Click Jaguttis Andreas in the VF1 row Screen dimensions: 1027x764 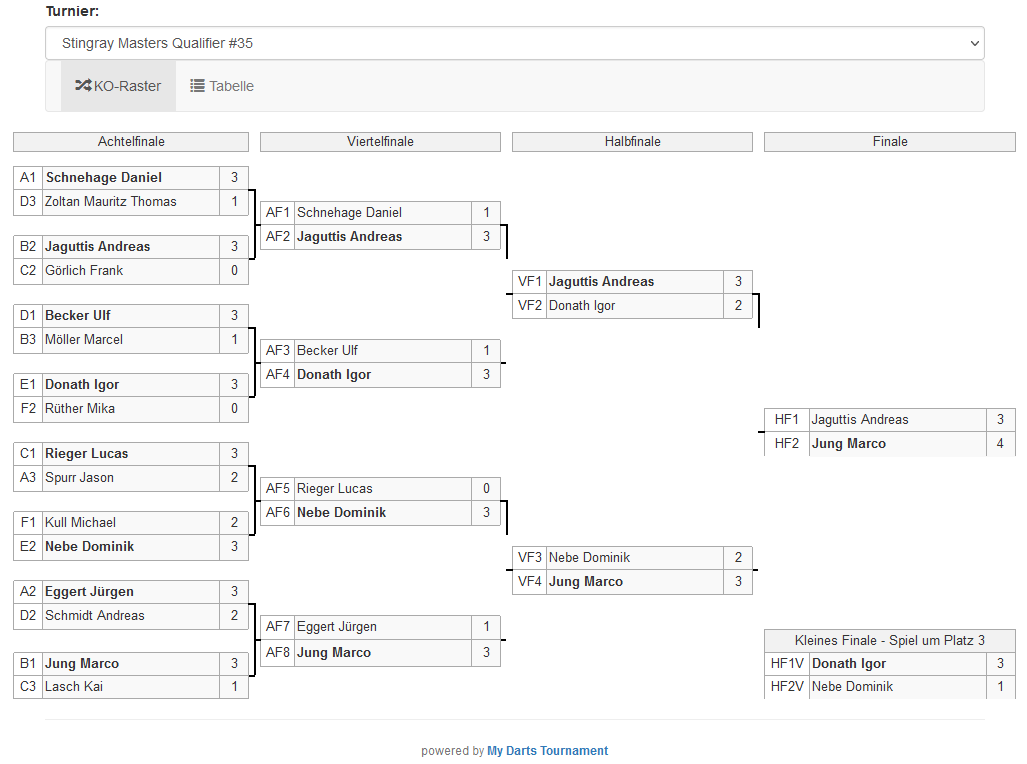pos(601,282)
